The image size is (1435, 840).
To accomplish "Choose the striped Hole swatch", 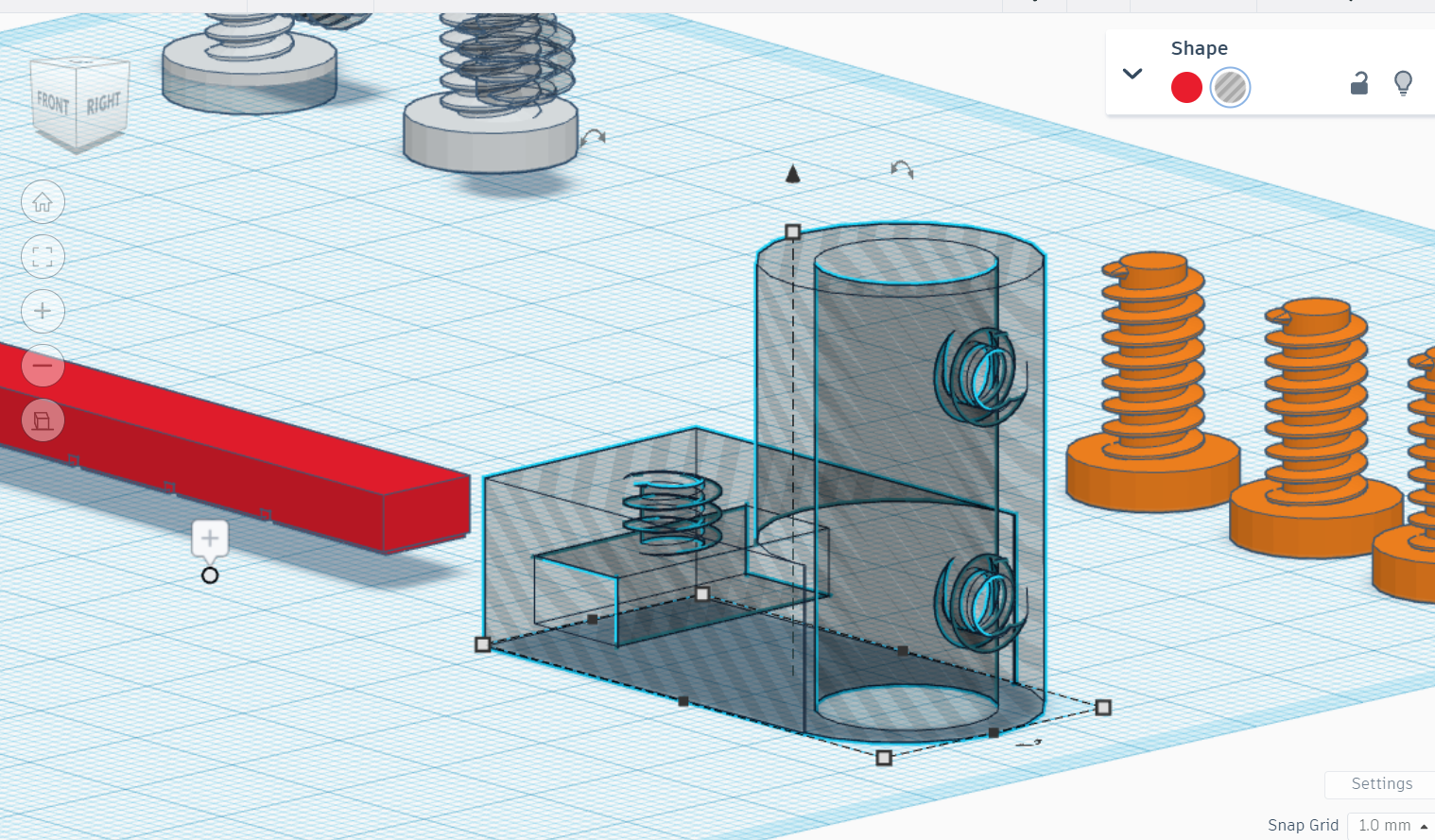I will (1230, 88).
